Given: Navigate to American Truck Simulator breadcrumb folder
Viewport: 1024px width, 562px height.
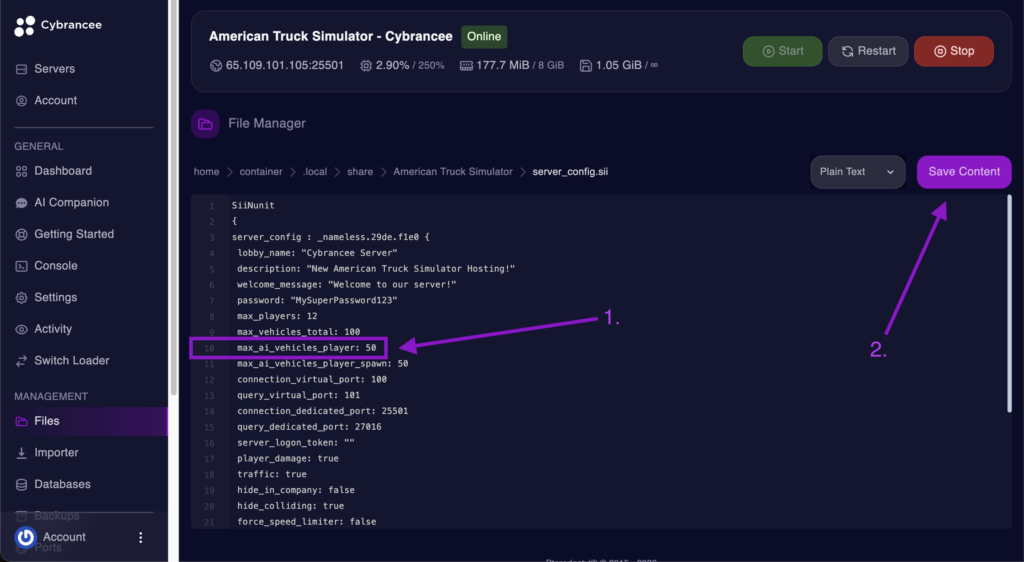Looking at the screenshot, I should (x=453, y=172).
